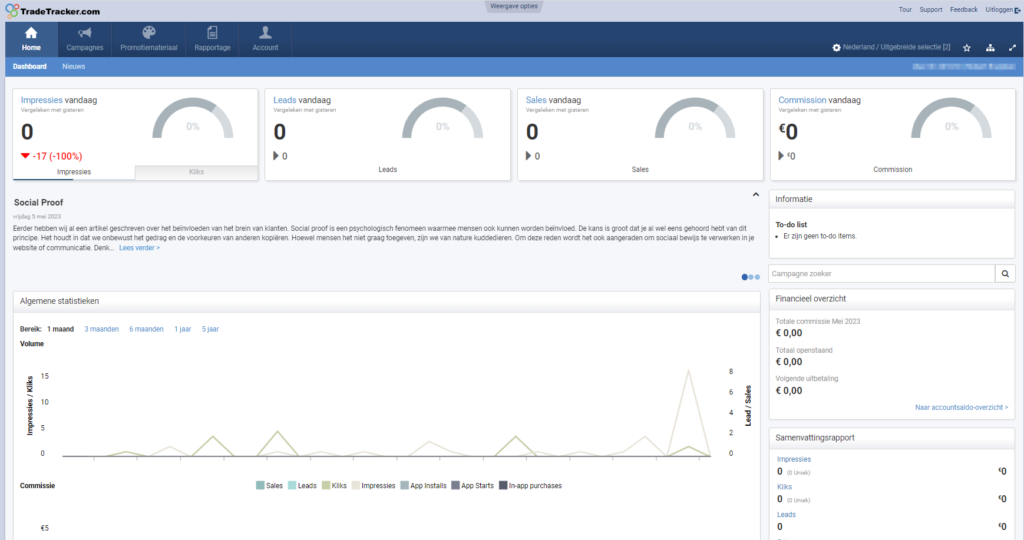The width and height of the screenshot is (1024, 540).
Task: Open Nederland / Uitgebreide selectie settings
Action: click(x=891, y=47)
